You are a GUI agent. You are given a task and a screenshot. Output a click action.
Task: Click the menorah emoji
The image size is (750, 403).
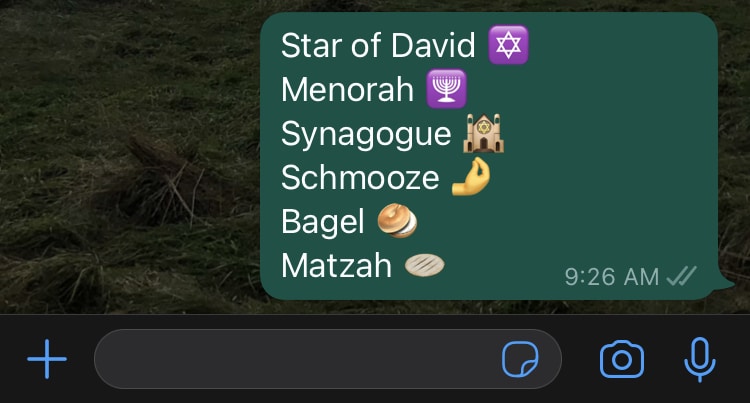coord(446,89)
